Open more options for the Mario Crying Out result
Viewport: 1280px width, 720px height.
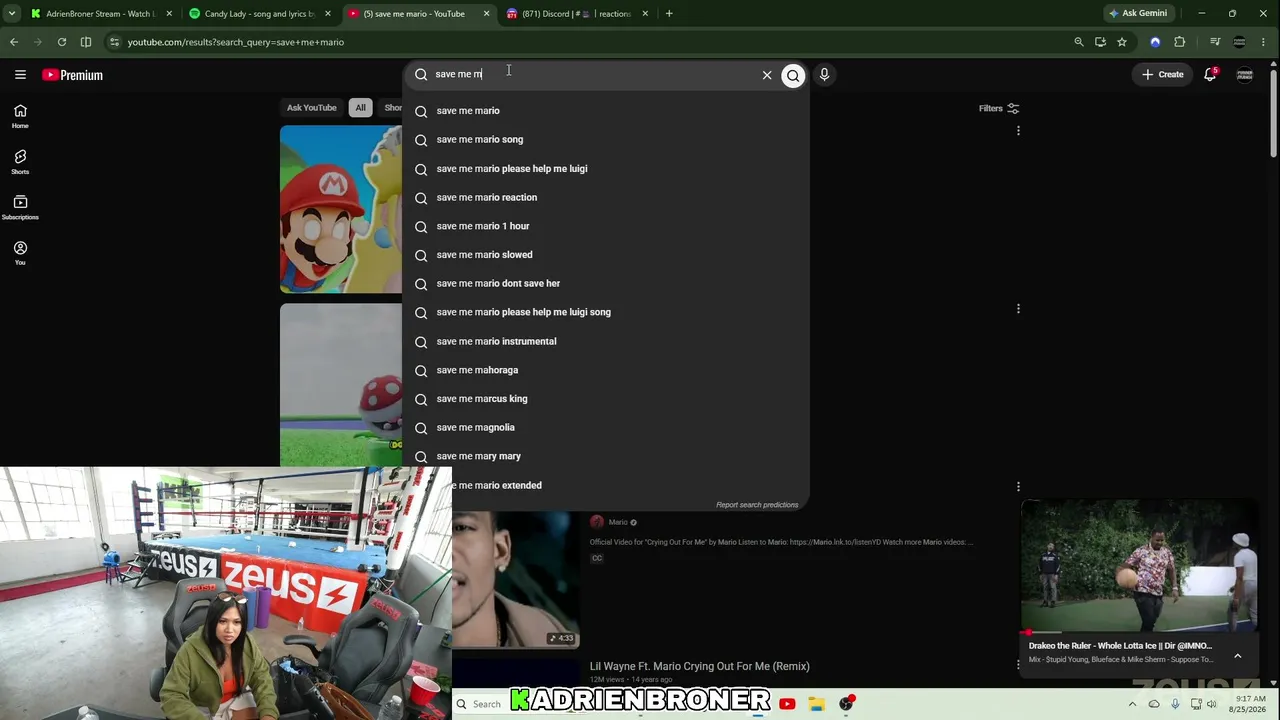pos(1018,487)
